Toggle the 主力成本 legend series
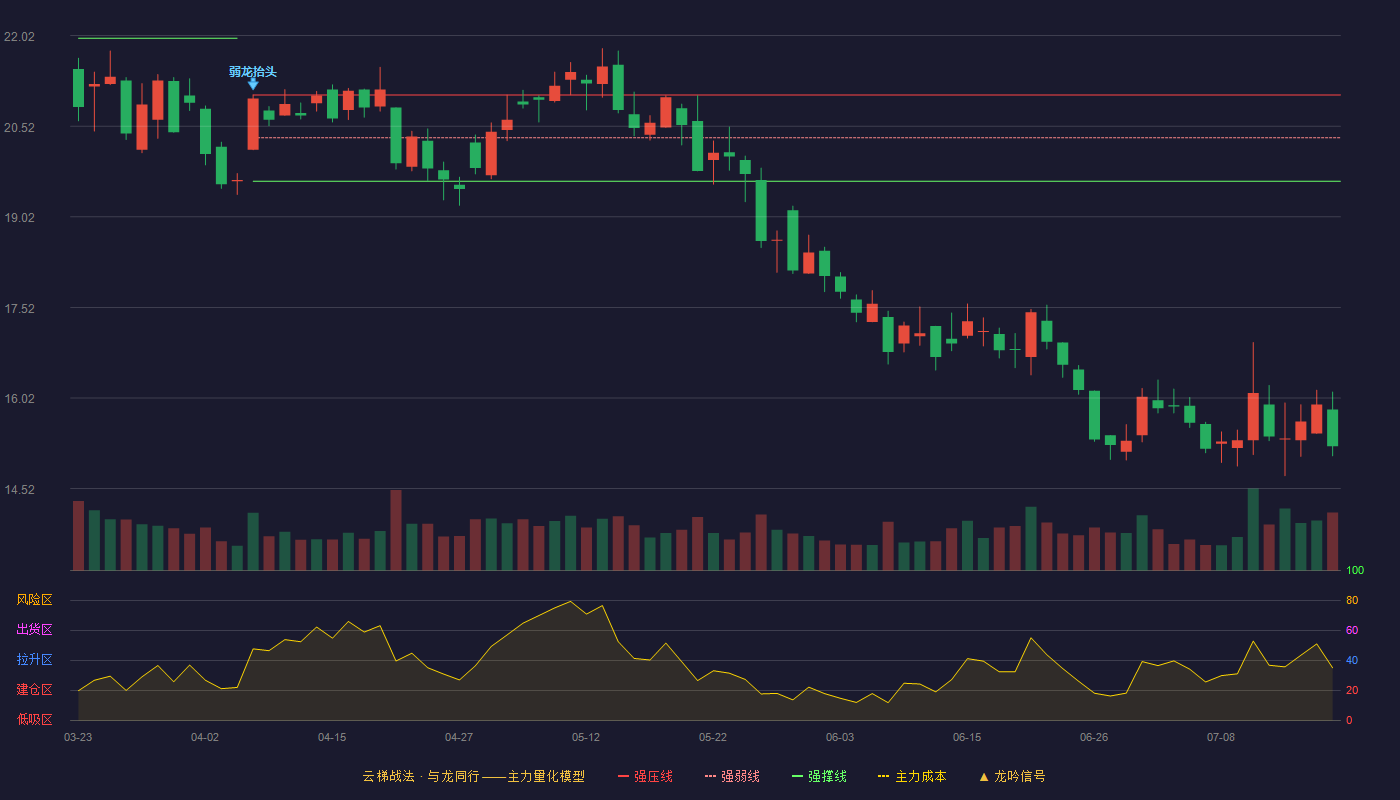Screen dimensions: 1400x800 click(x=912, y=776)
